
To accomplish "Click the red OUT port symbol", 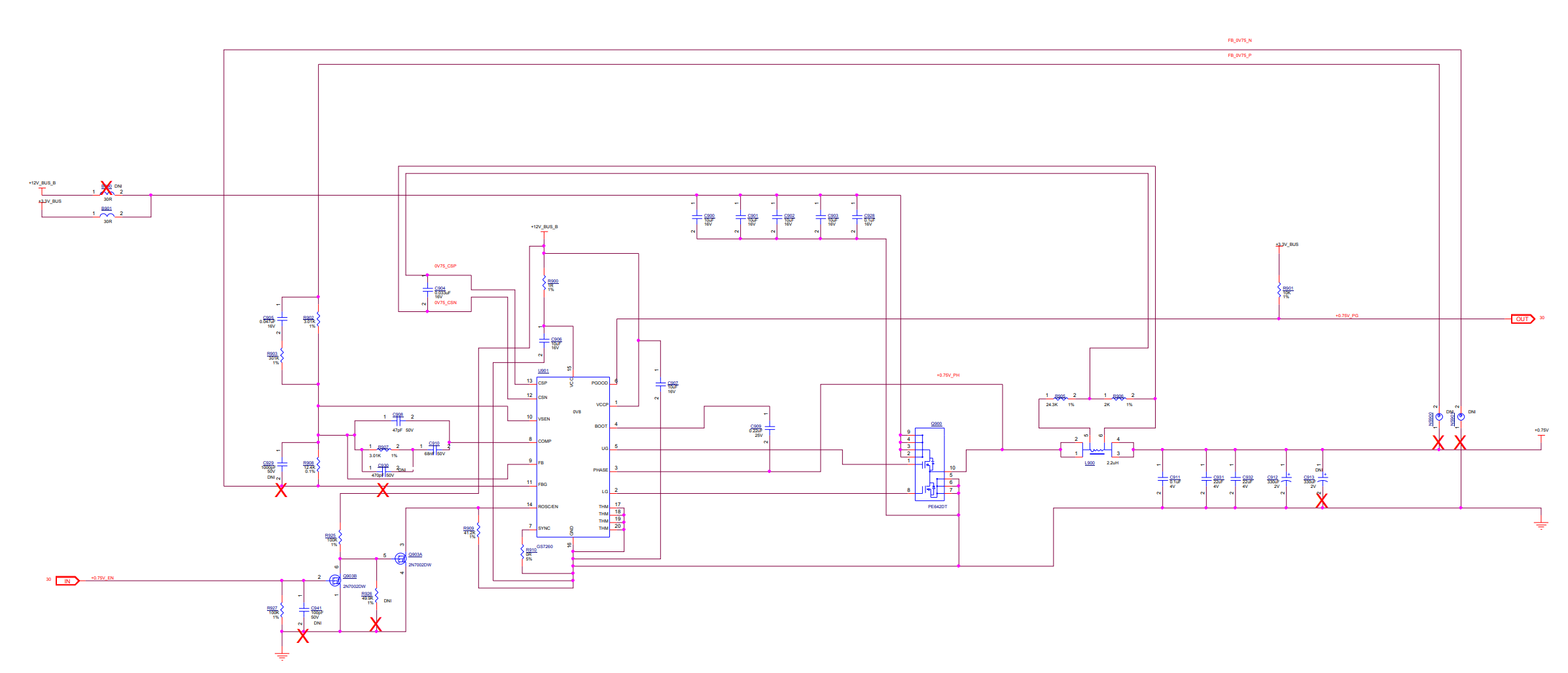I will pyautogui.click(x=1522, y=319).
